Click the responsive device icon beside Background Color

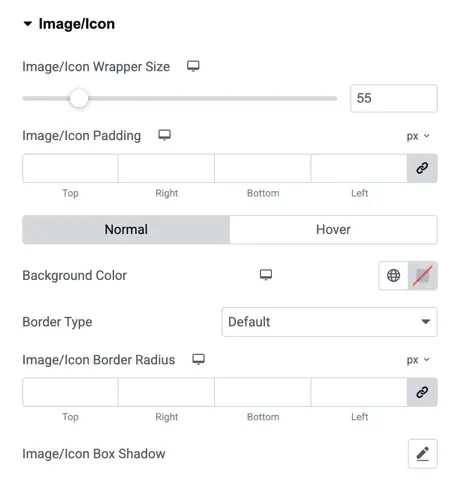(x=266, y=275)
